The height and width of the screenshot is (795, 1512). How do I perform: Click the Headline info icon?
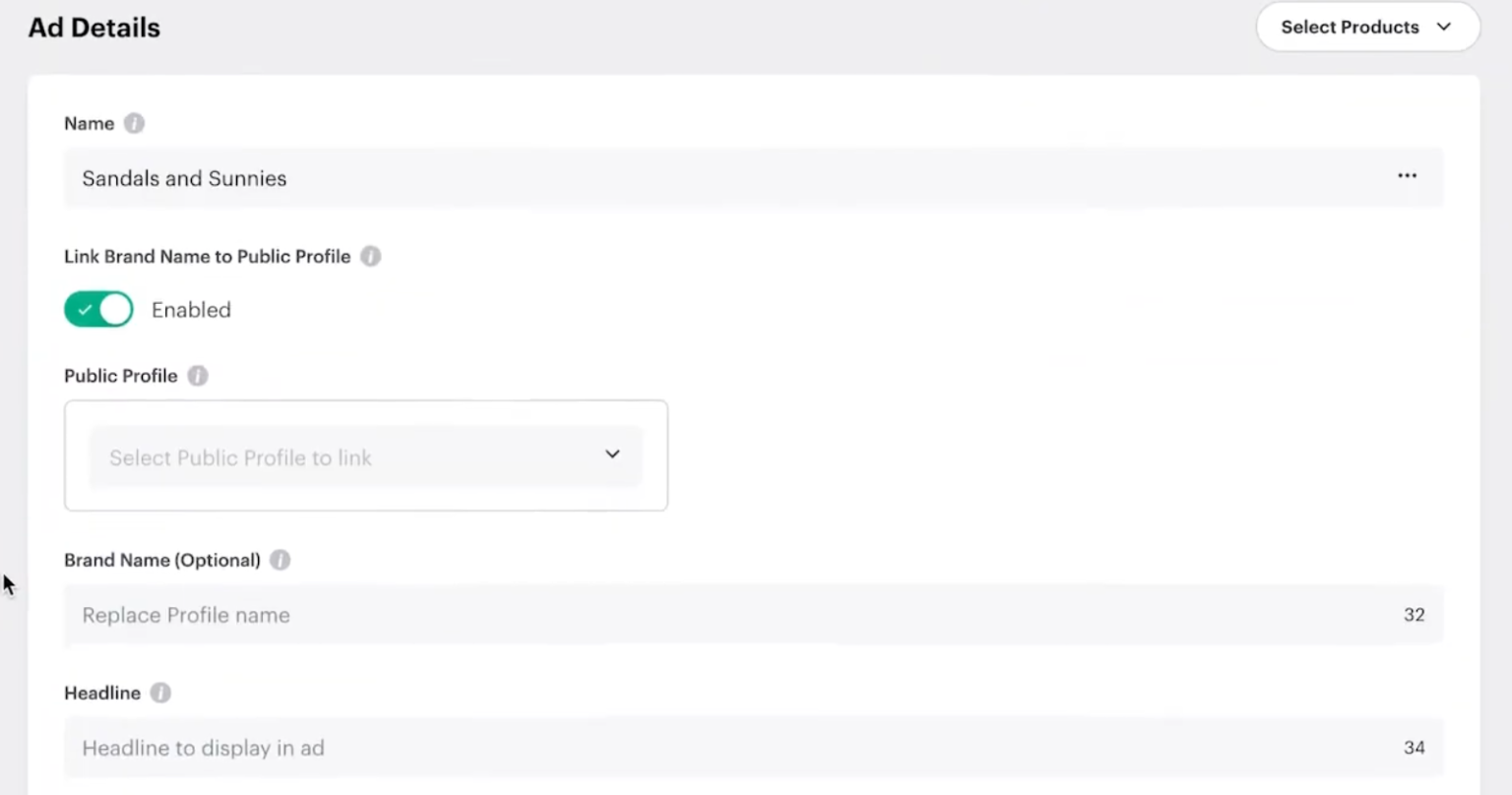click(160, 694)
